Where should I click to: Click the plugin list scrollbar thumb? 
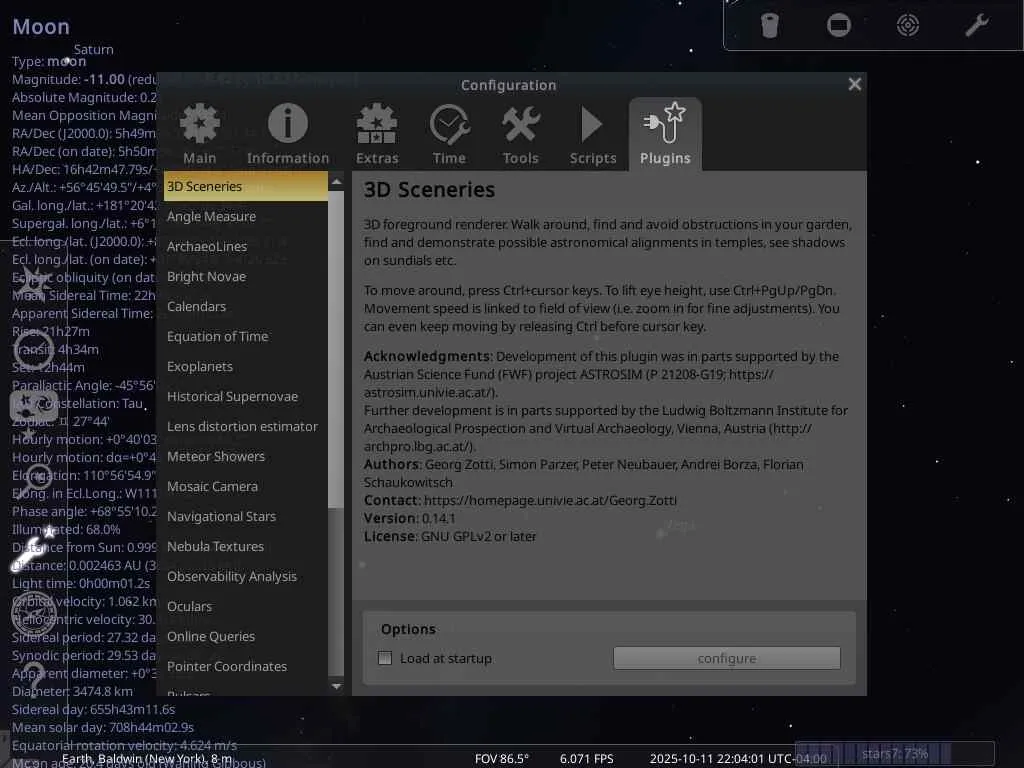coord(336,349)
